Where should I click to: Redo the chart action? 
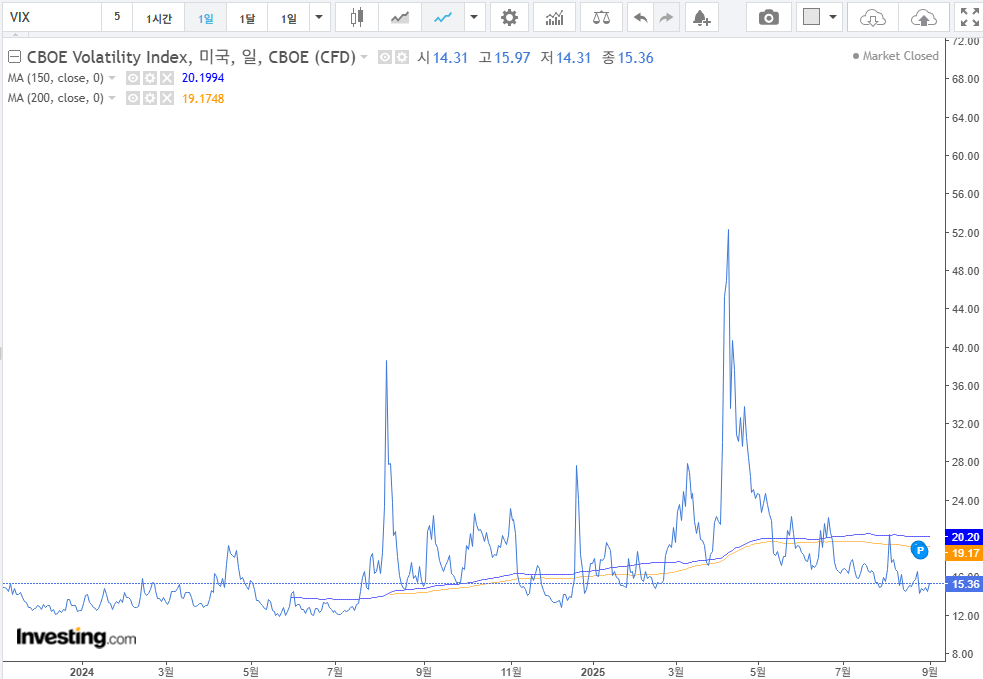(666, 17)
